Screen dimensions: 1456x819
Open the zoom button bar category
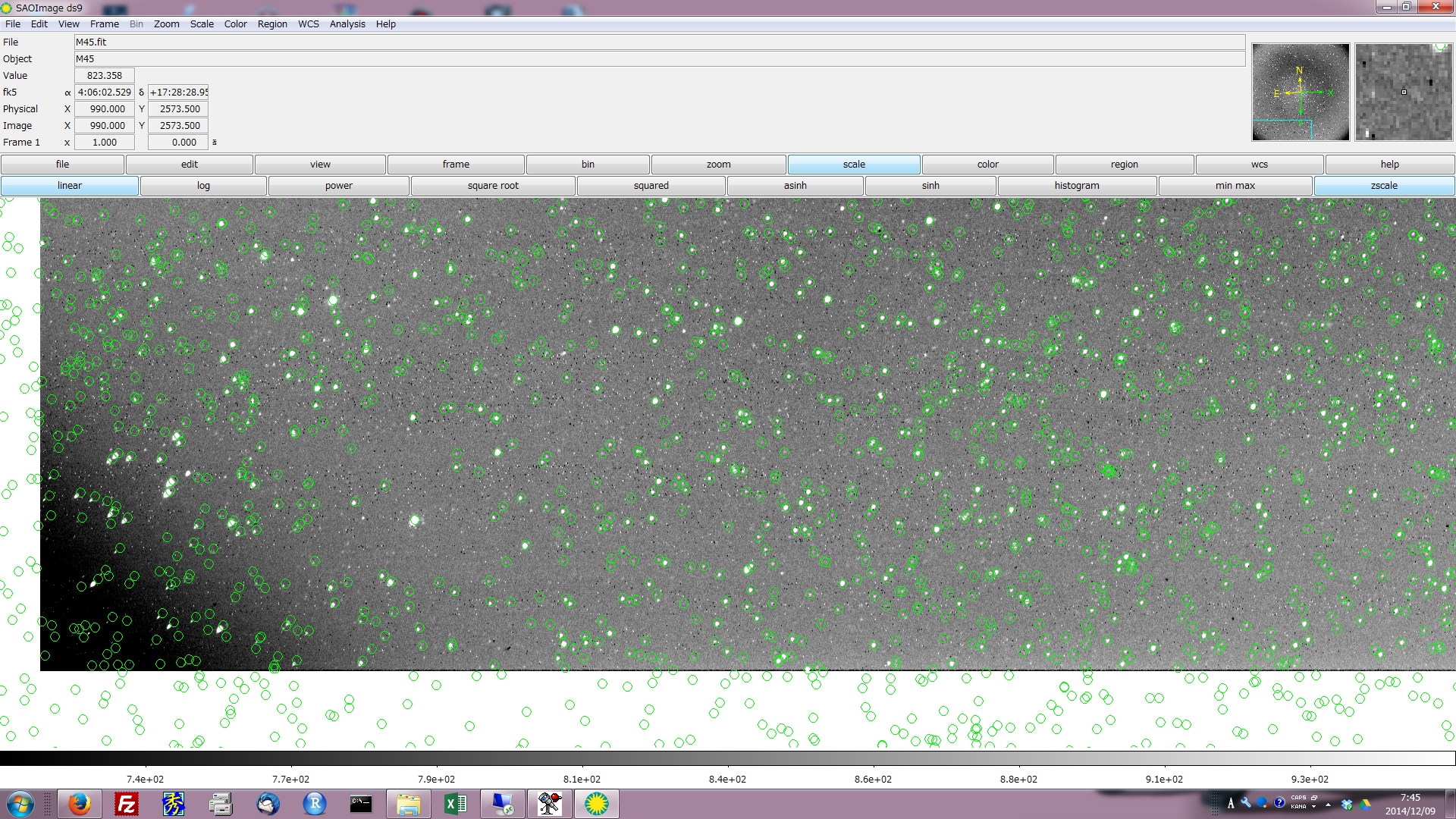point(718,165)
